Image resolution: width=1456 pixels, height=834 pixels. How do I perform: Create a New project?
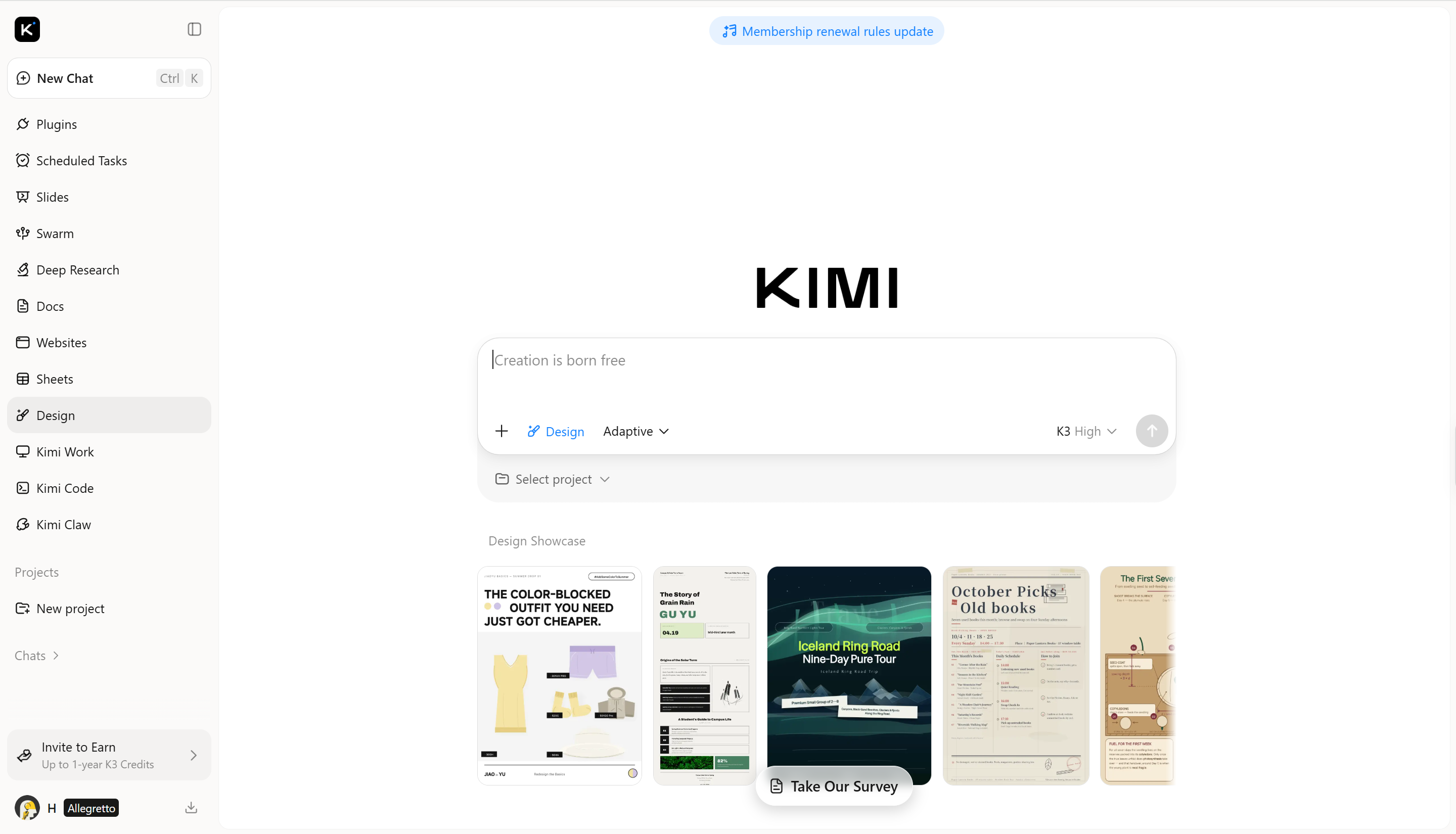109,609
